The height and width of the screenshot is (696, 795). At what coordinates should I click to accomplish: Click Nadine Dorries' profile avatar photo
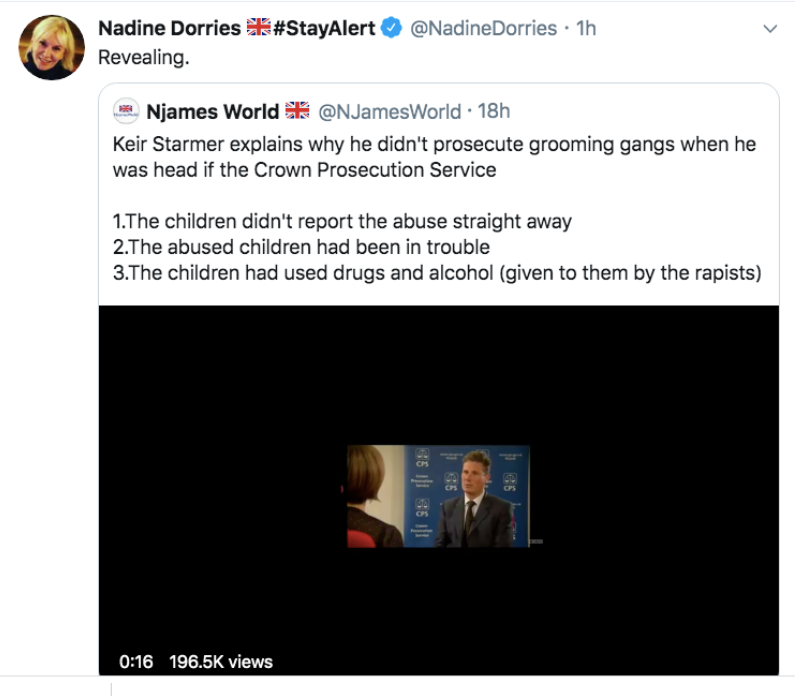click(52, 48)
